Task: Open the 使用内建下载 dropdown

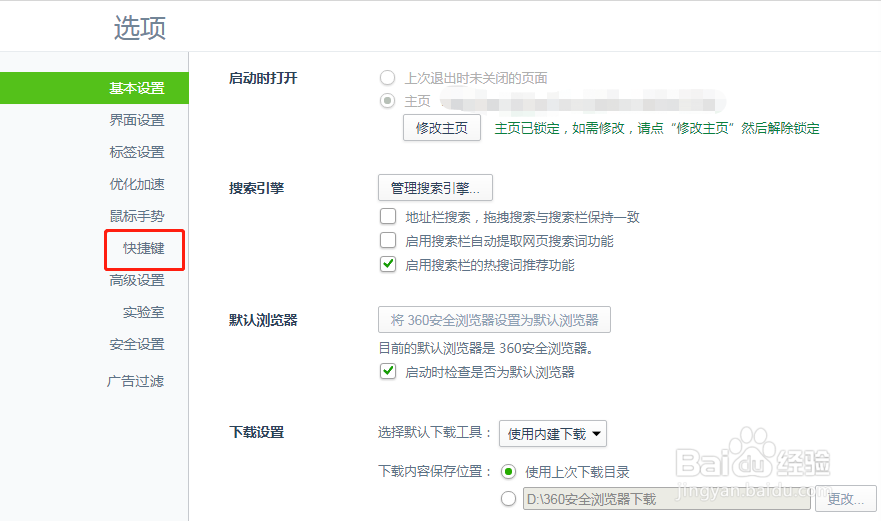Action: pos(553,434)
